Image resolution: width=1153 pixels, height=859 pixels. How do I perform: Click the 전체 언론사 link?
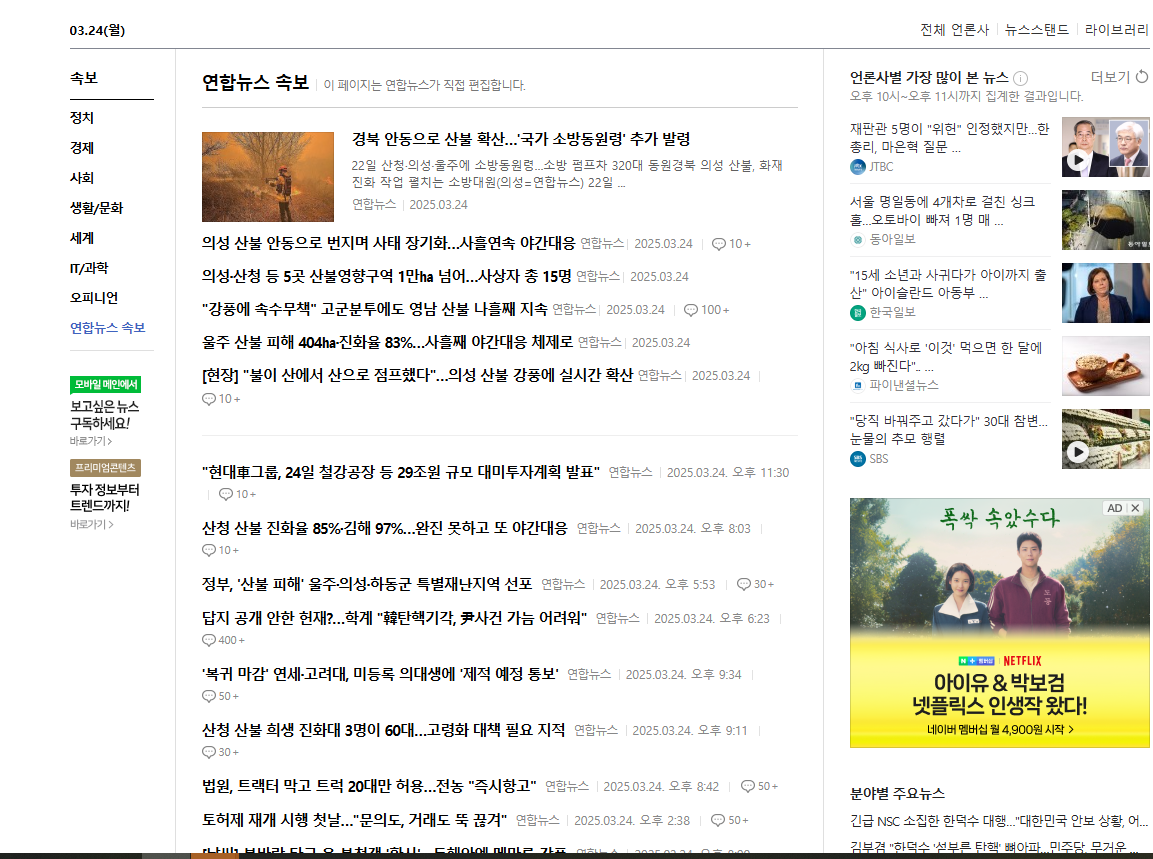tap(954, 29)
